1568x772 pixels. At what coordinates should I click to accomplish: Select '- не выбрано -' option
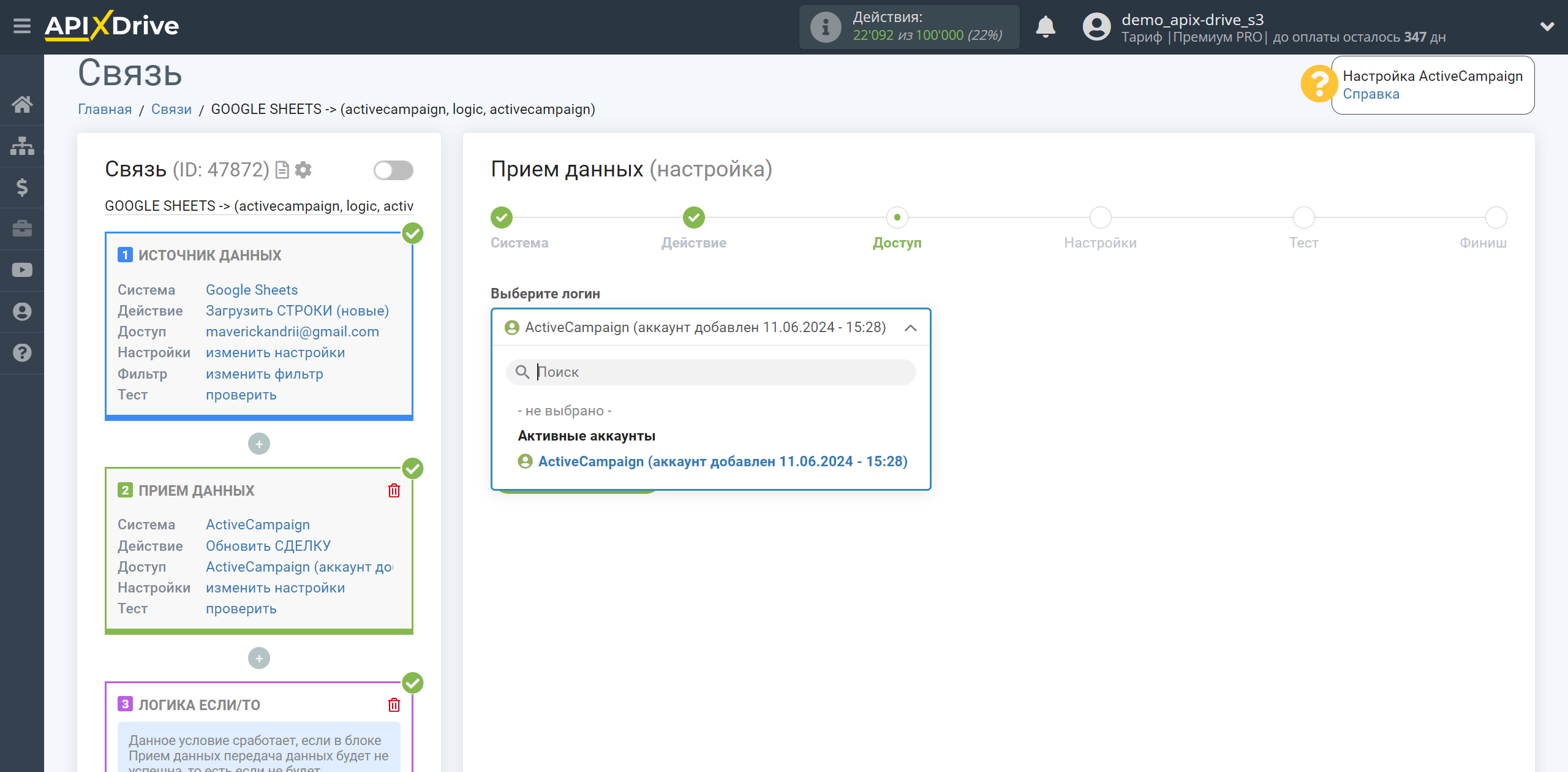tap(565, 411)
